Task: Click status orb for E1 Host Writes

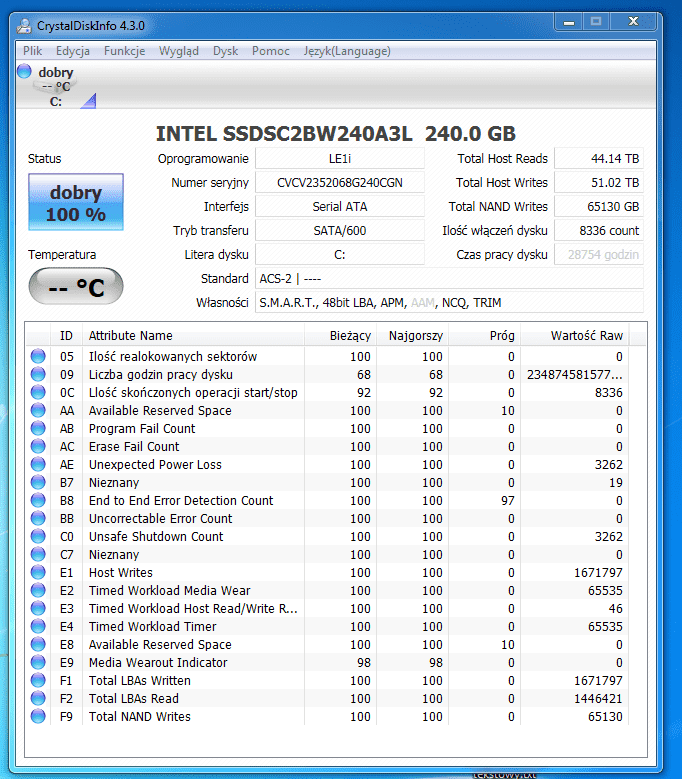Action: (x=38, y=572)
